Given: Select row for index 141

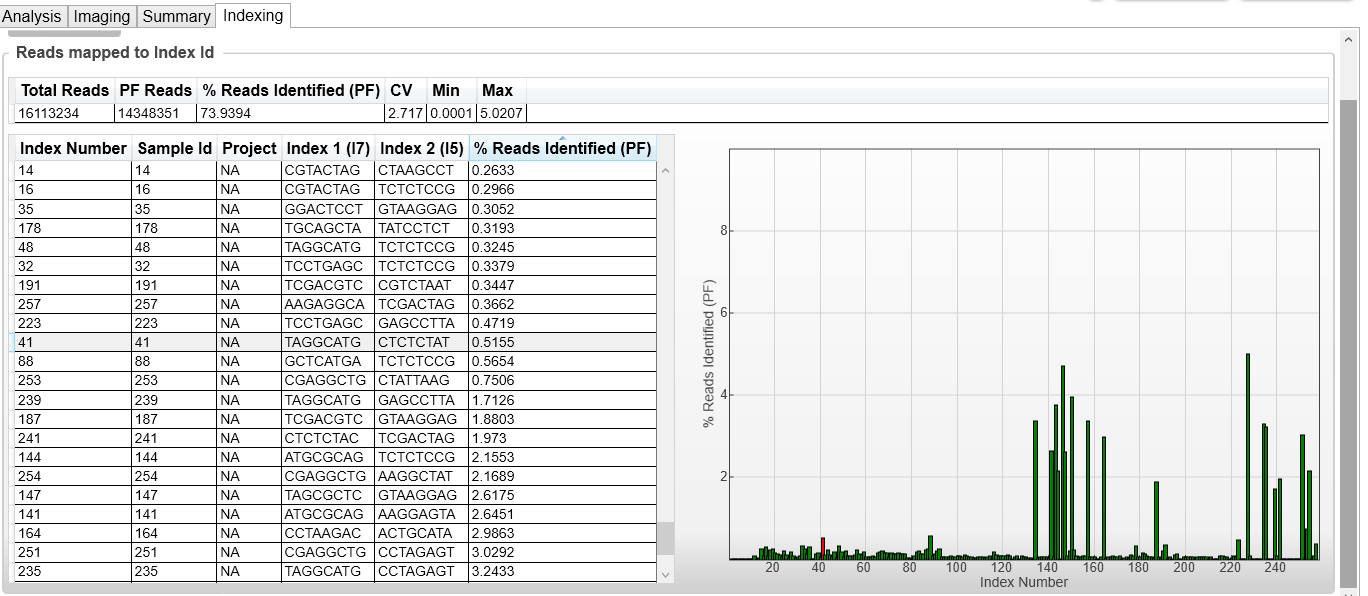Looking at the screenshot, I should [x=335, y=514].
